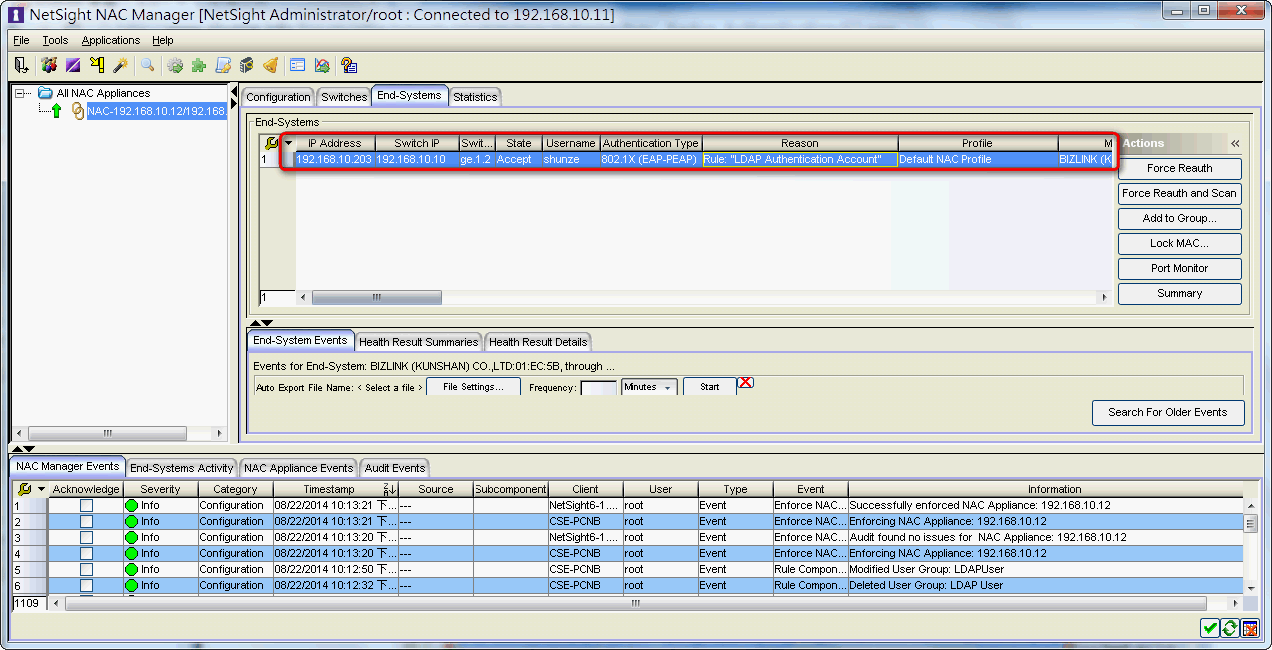Open the Tools menu
The image size is (1272, 650).
[x=55, y=40]
